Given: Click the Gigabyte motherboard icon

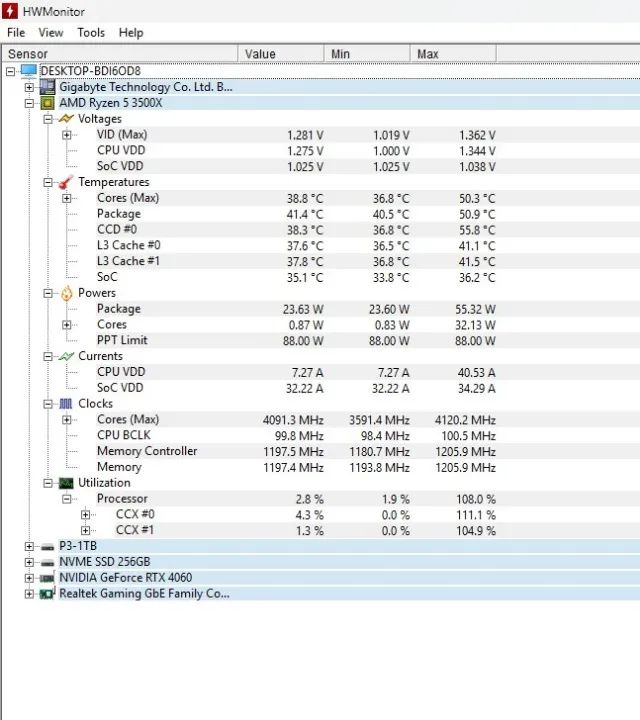Looking at the screenshot, I should coord(47,87).
